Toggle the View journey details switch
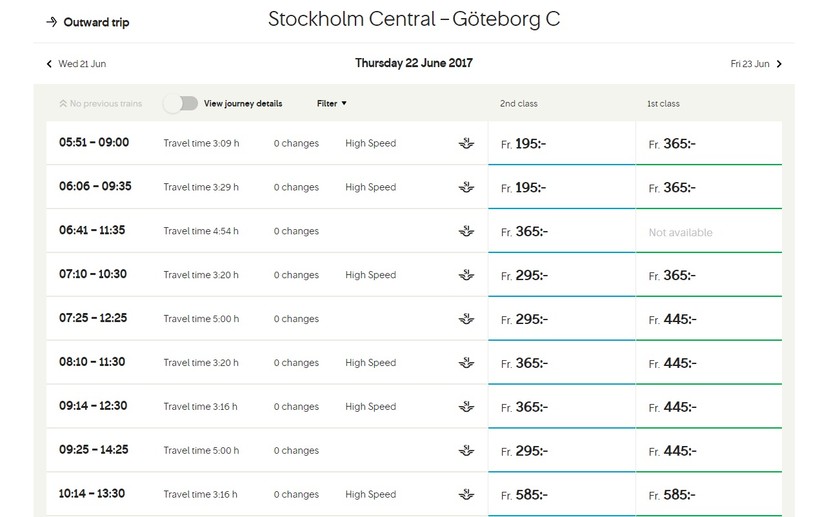Viewport: 820px width, 517px height. [x=181, y=103]
